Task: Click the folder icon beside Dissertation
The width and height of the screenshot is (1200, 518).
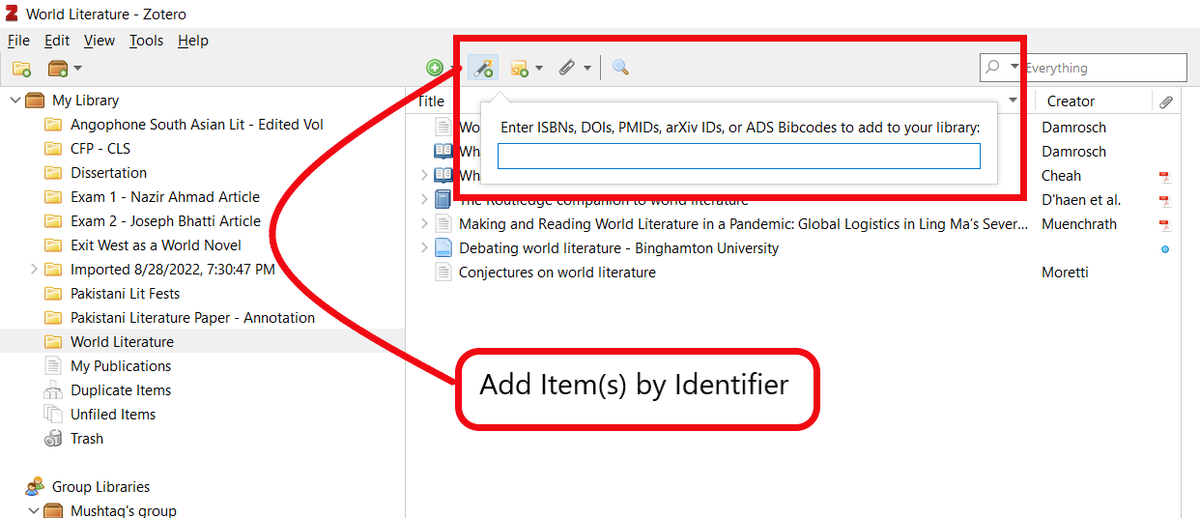Action: [x=53, y=173]
